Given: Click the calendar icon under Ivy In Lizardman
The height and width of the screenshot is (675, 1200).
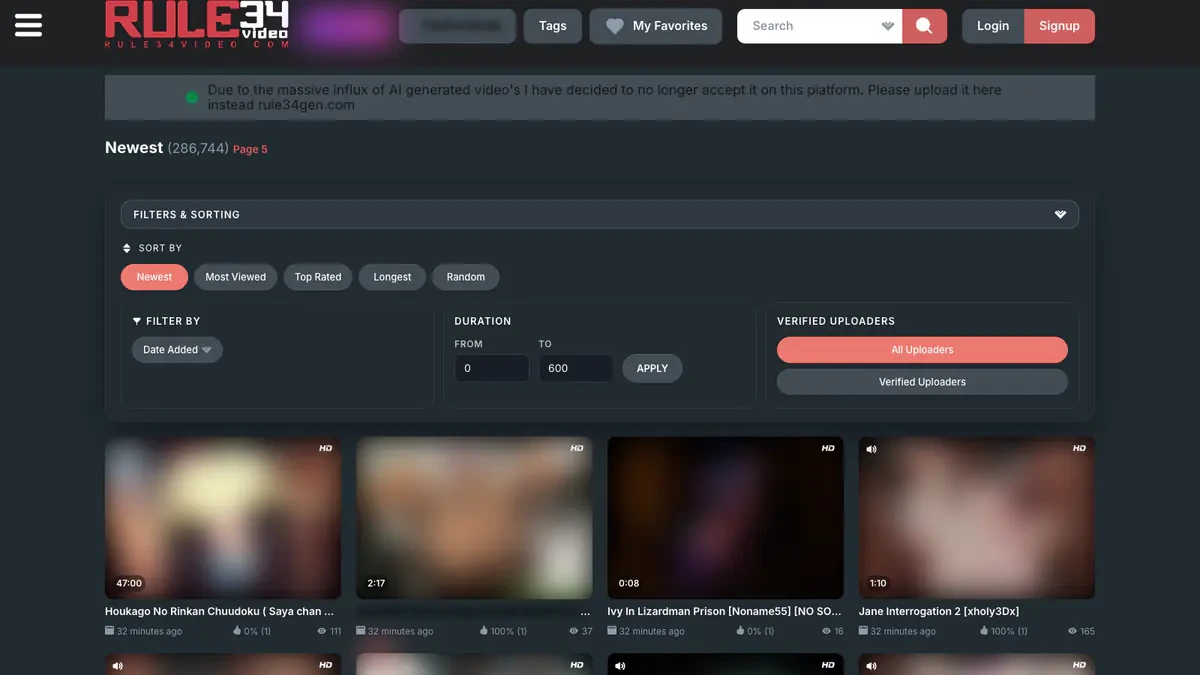Looking at the screenshot, I should coord(613,631).
